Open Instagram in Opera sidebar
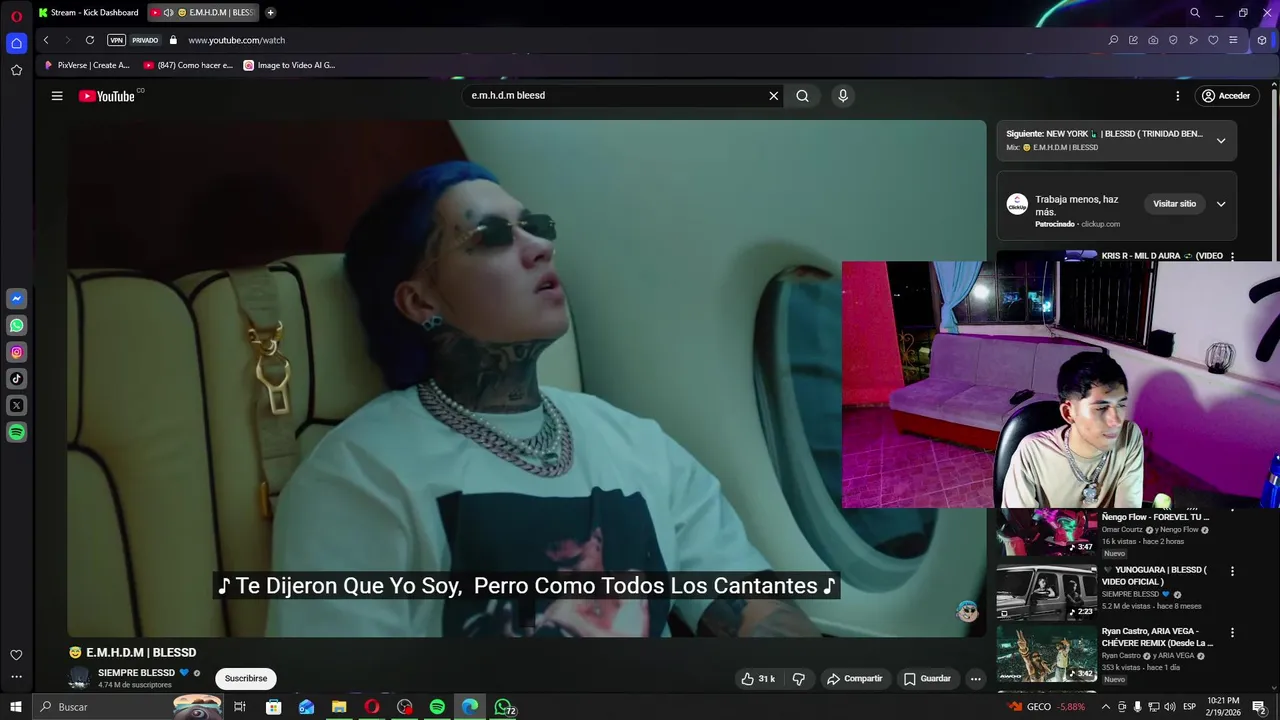 17,352
